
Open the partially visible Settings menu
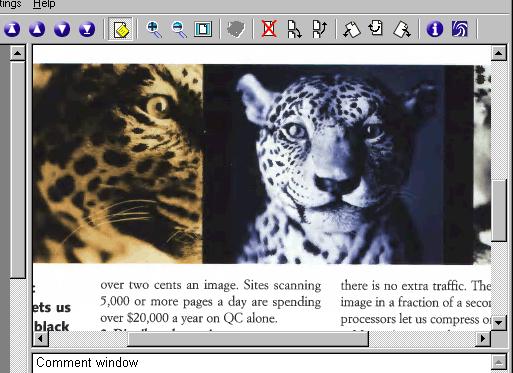[10, 5]
